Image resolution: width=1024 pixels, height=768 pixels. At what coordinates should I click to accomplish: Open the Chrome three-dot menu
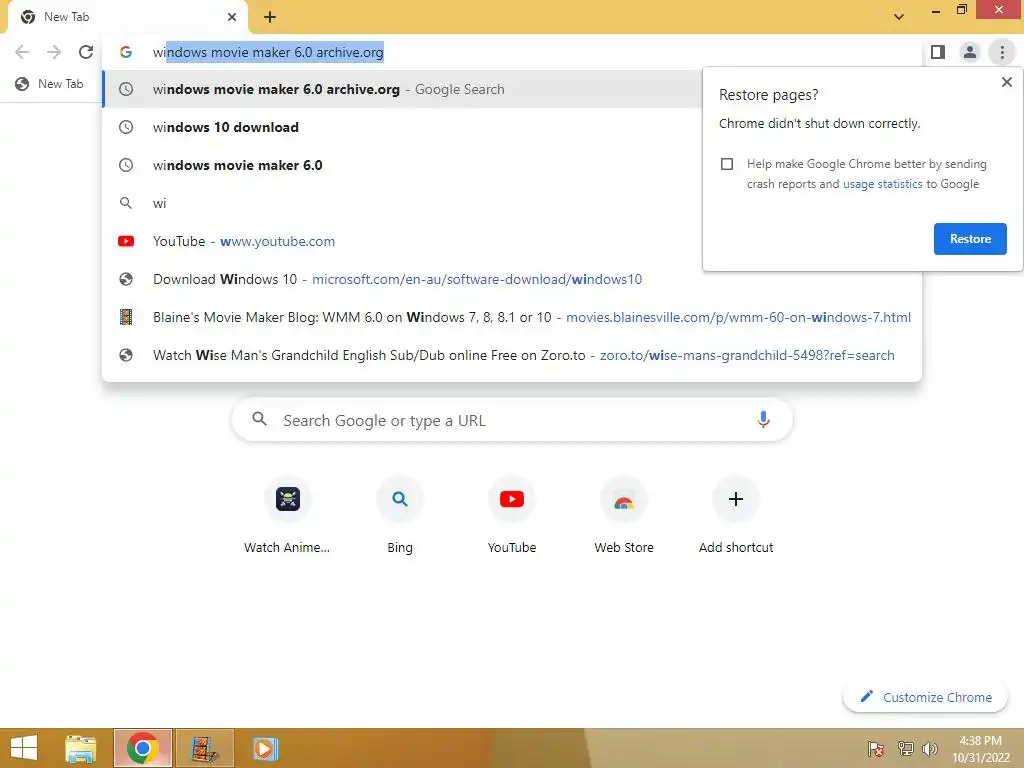coord(1002,52)
